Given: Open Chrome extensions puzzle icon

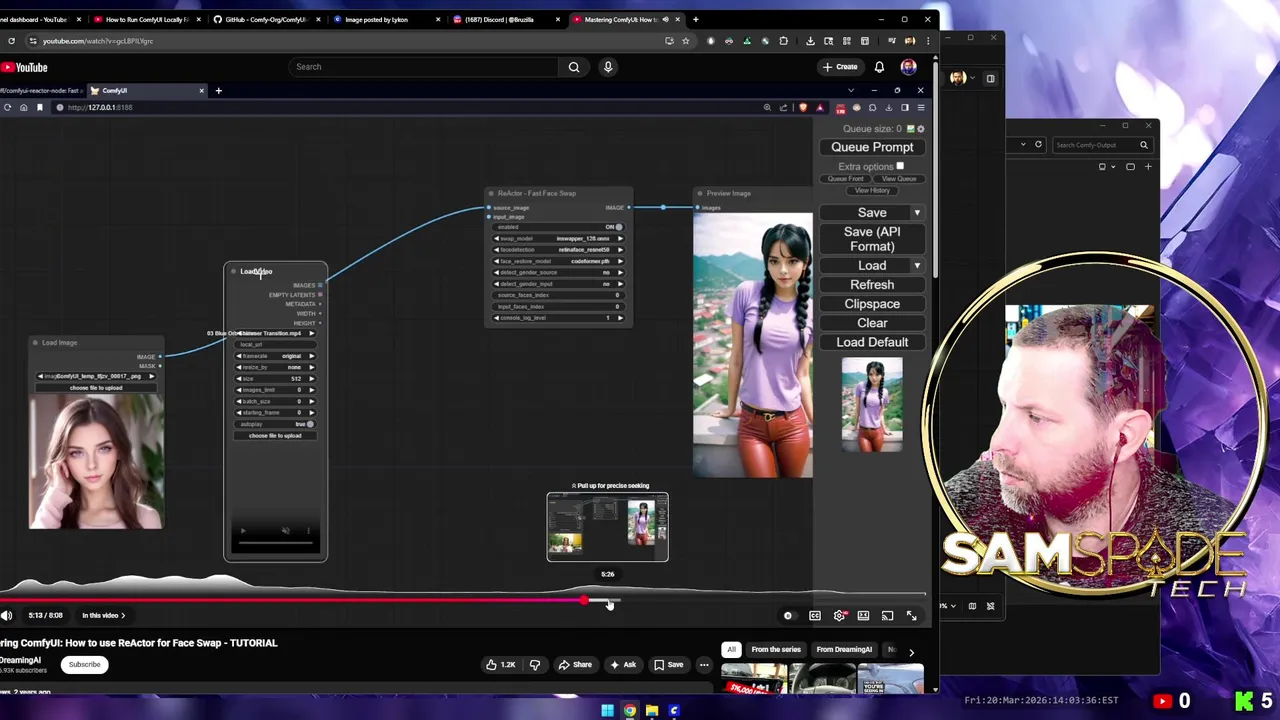Looking at the screenshot, I should (783, 41).
